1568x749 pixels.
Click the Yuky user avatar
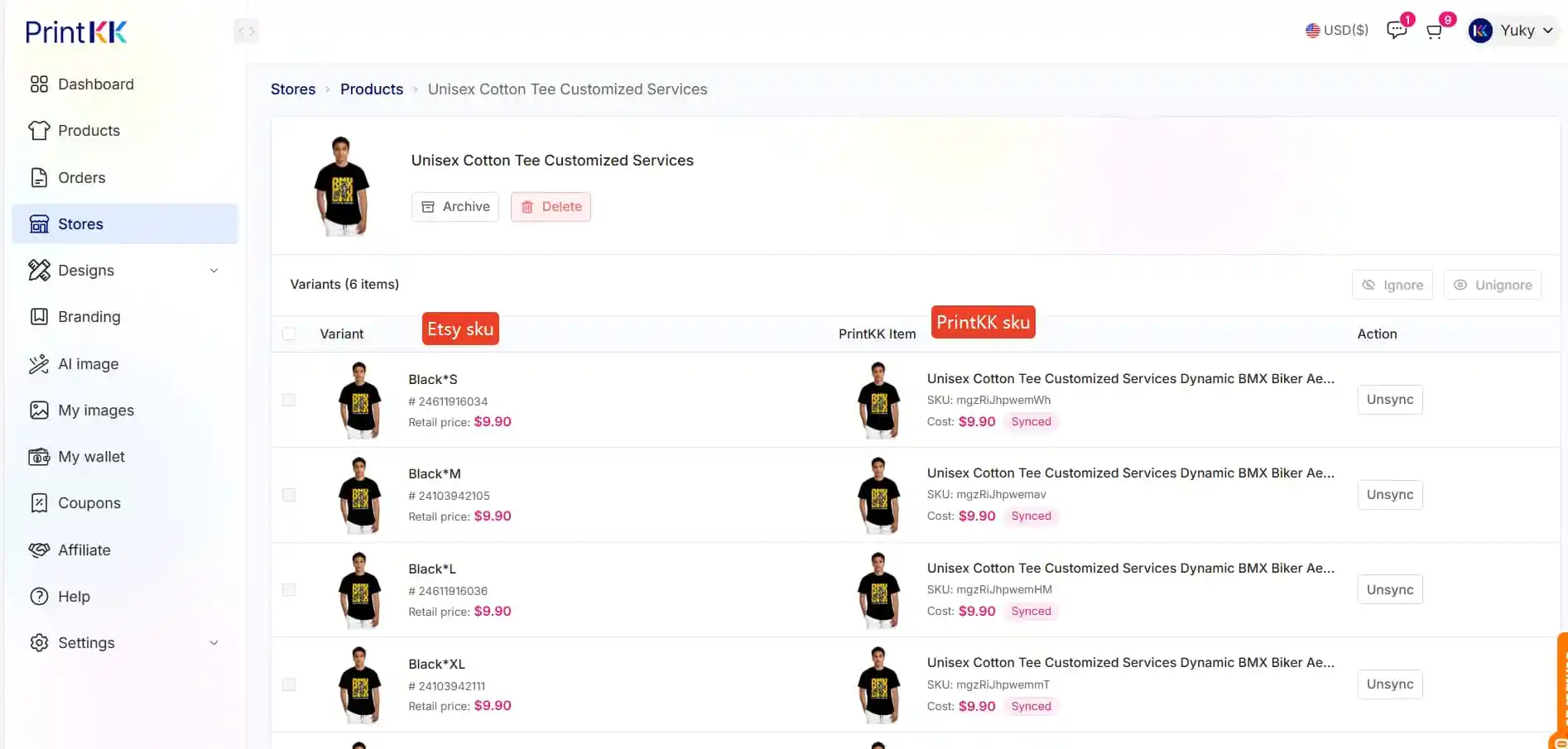[1480, 31]
